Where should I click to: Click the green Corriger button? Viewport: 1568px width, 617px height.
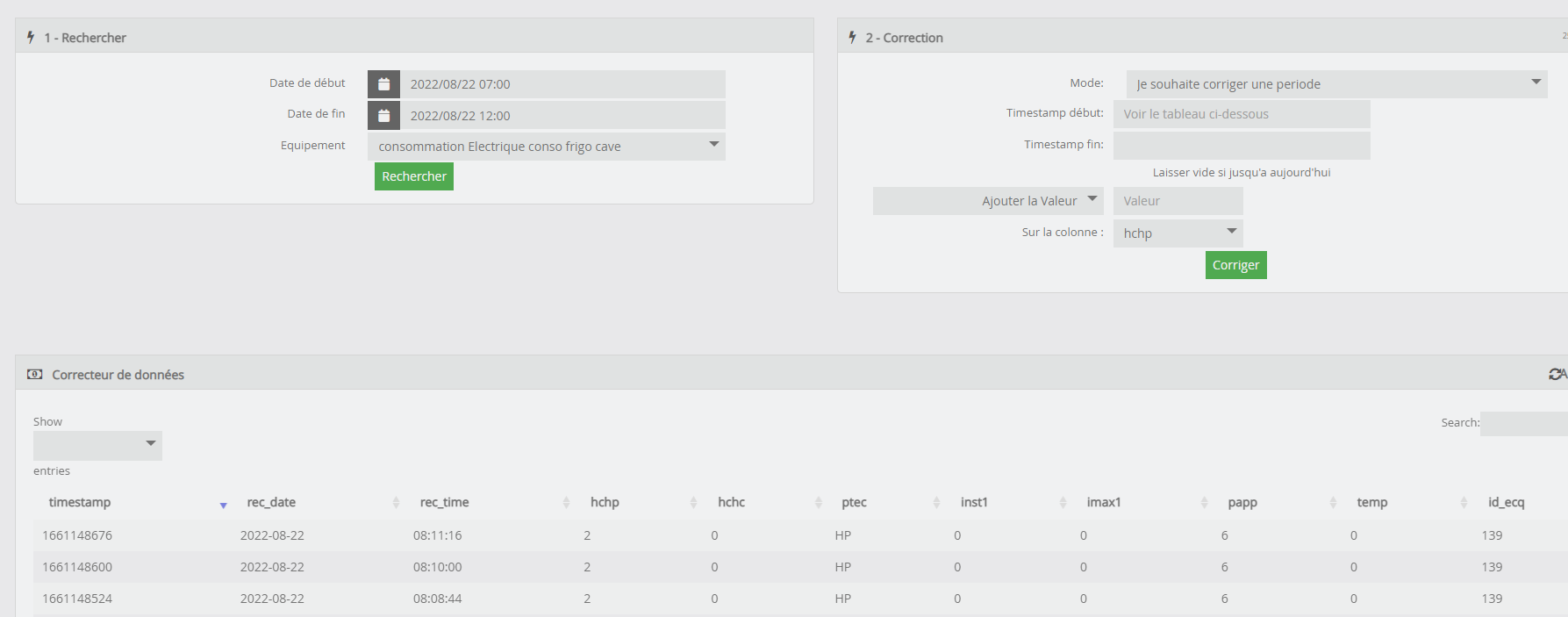tap(1235, 265)
